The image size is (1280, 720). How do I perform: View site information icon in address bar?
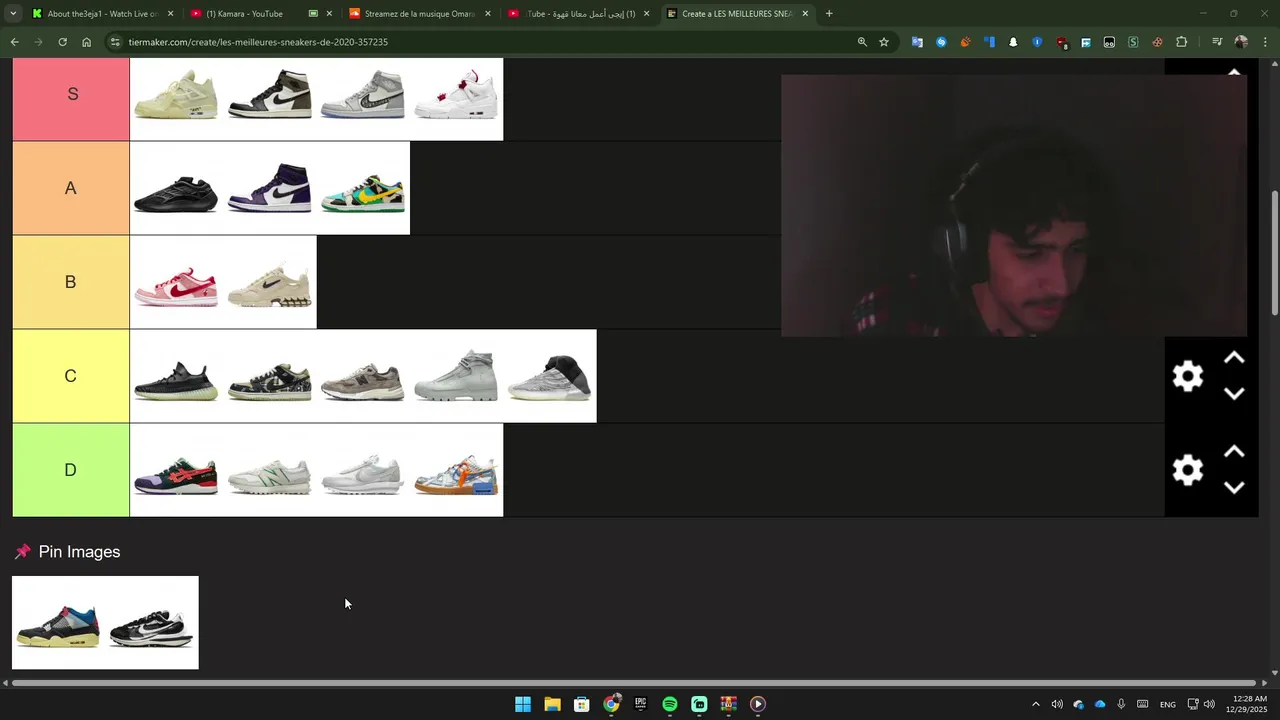[x=116, y=42]
